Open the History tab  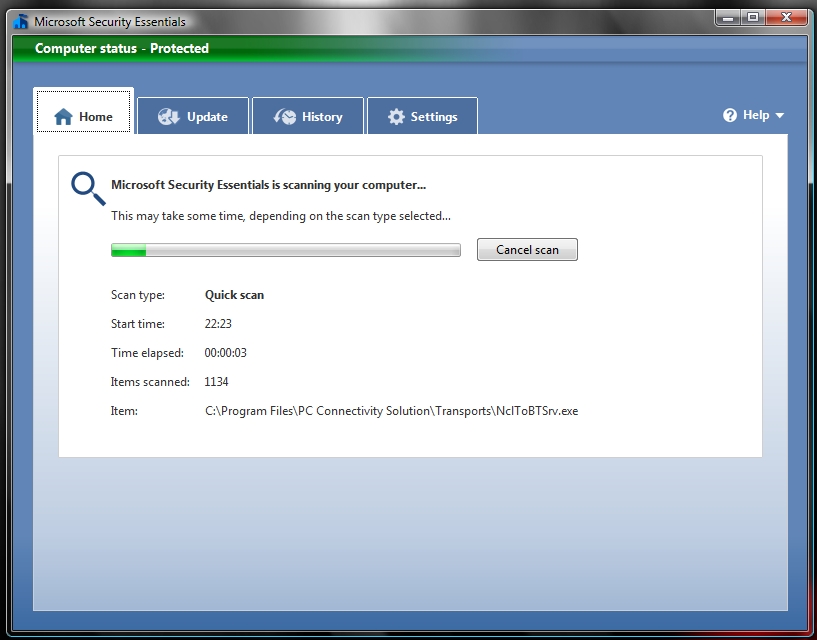click(308, 116)
